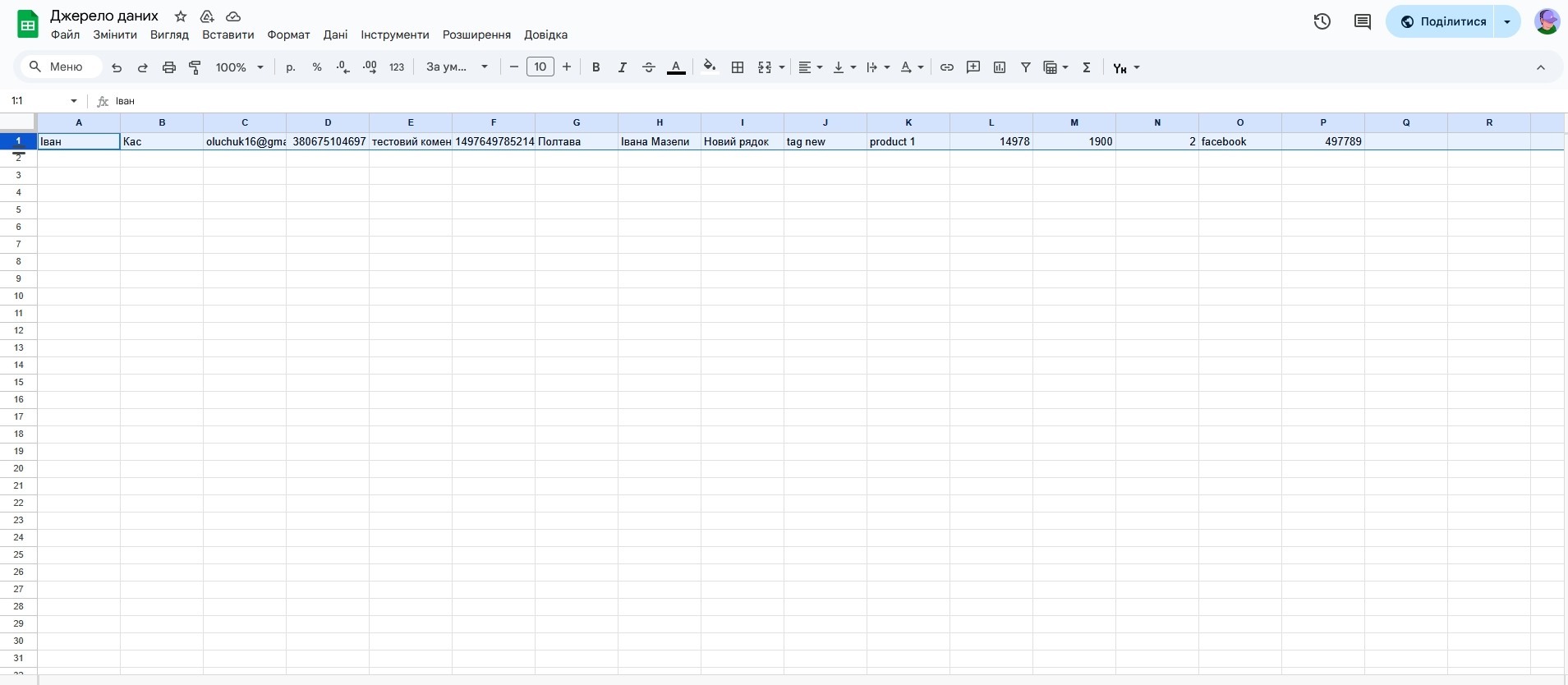Toggle italic formatting

click(x=623, y=67)
